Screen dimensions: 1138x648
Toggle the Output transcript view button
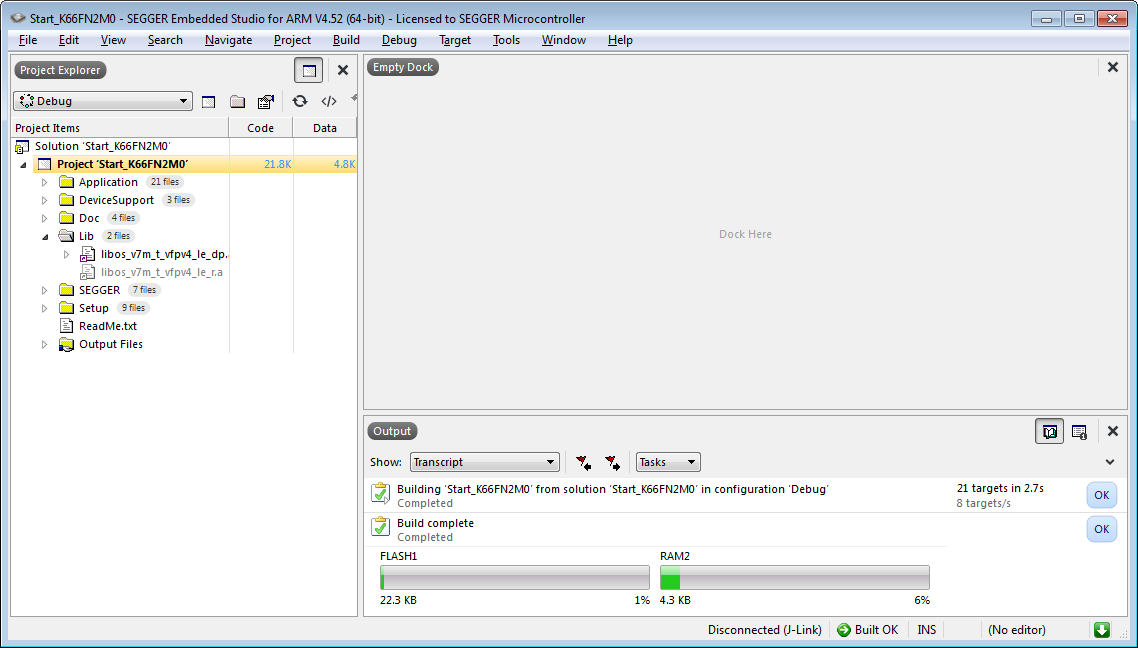[x=1049, y=431]
